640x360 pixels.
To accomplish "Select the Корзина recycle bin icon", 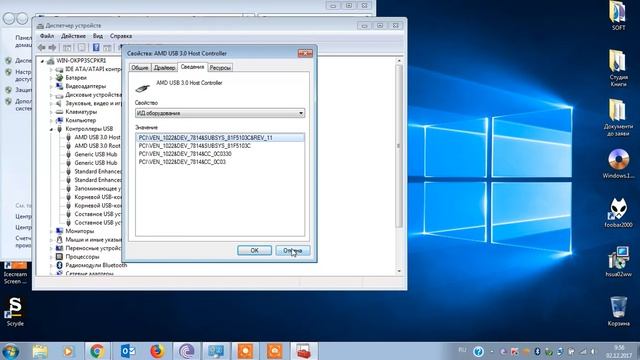I will click(x=618, y=311).
